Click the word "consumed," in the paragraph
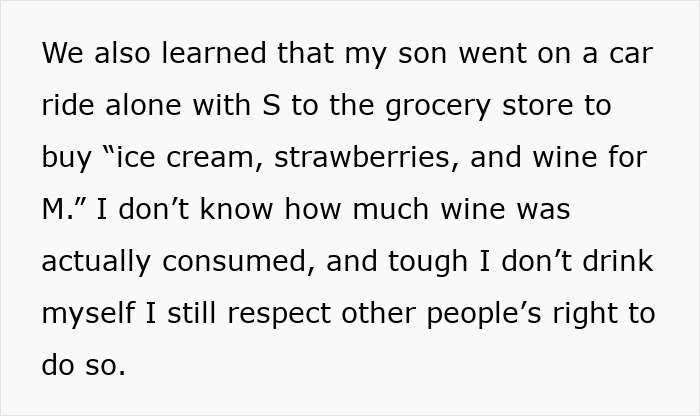Viewport: 700px width, 416px height. coord(239,262)
